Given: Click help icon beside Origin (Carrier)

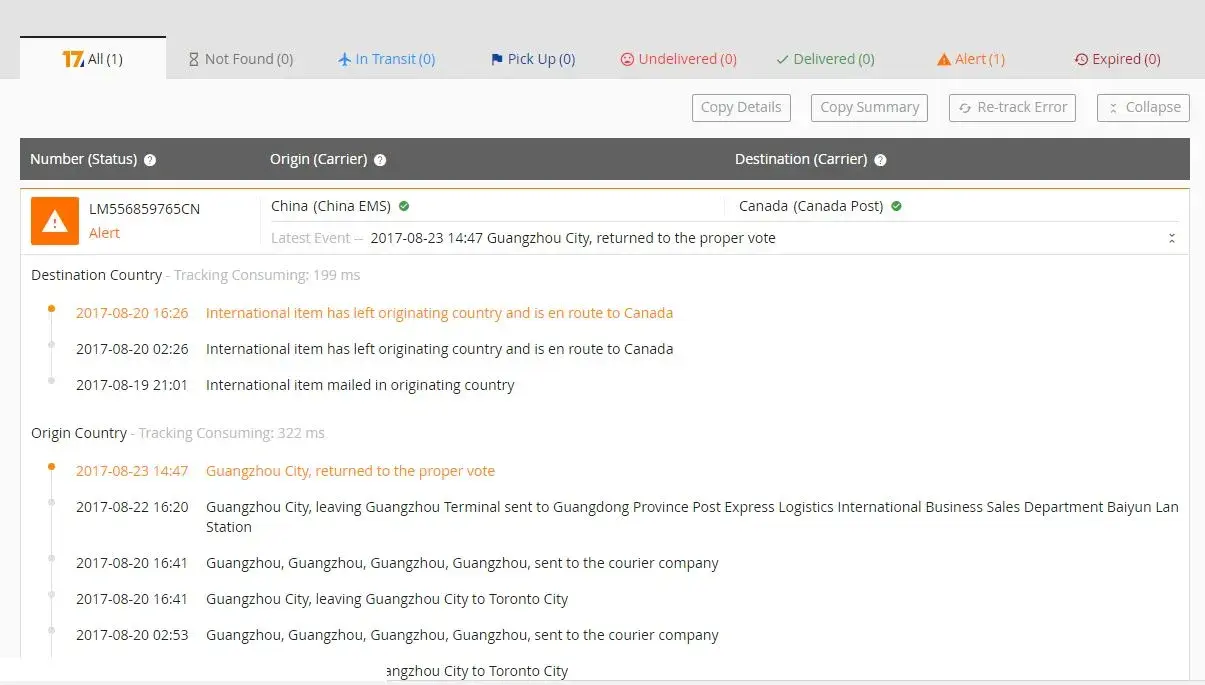Looking at the screenshot, I should click(x=380, y=160).
